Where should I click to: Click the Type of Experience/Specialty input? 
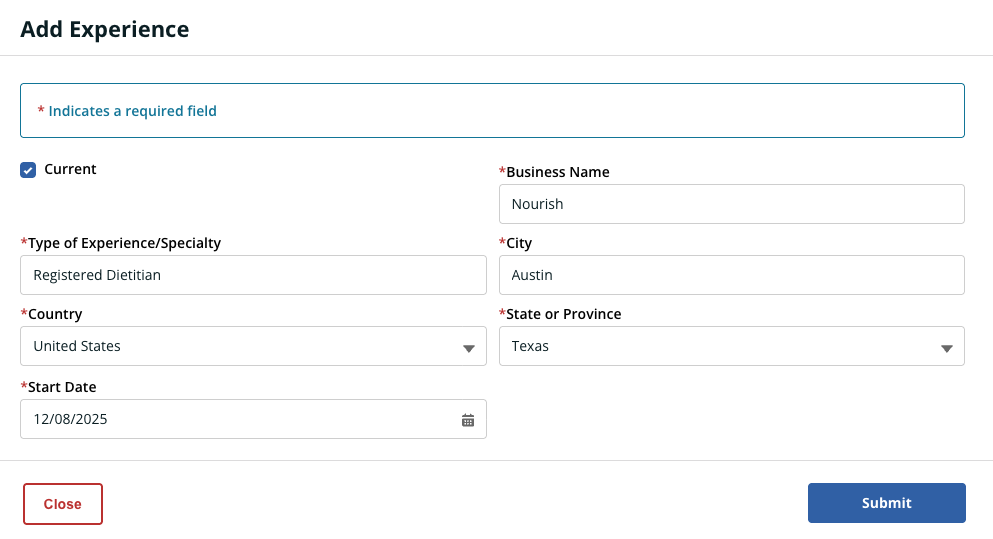click(x=253, y=275)
